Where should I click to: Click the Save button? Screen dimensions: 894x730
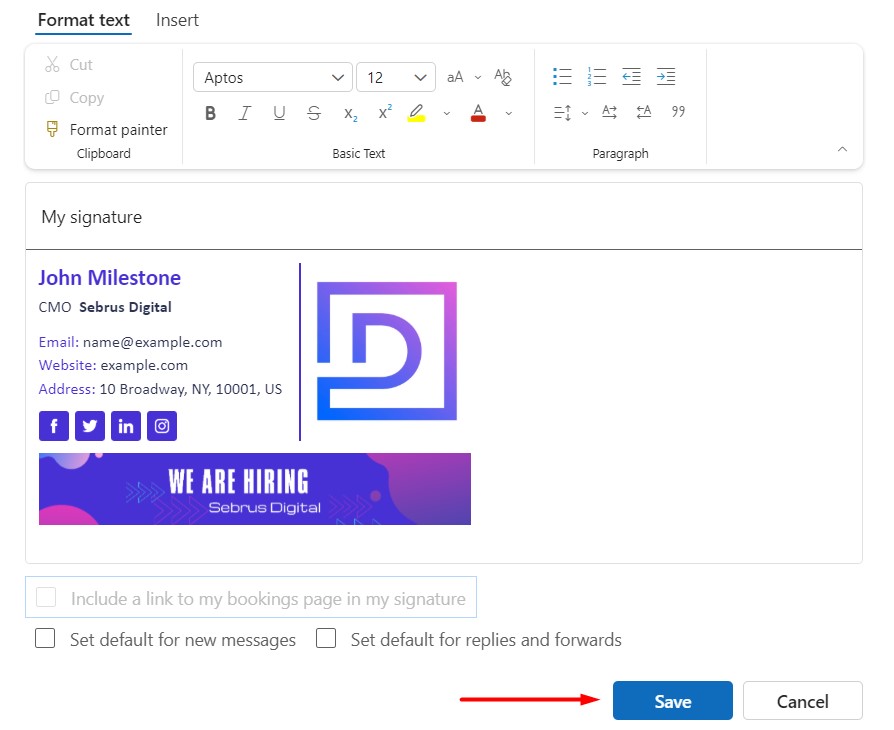(673, 701)
